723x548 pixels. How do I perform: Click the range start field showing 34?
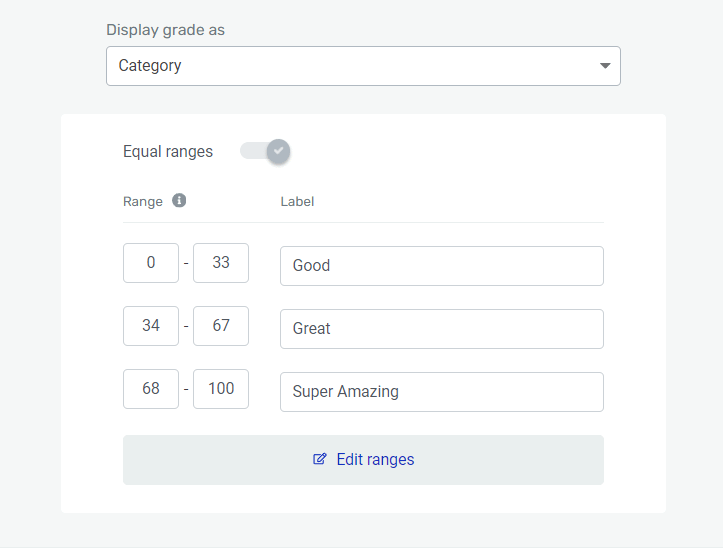pos(151,326)
